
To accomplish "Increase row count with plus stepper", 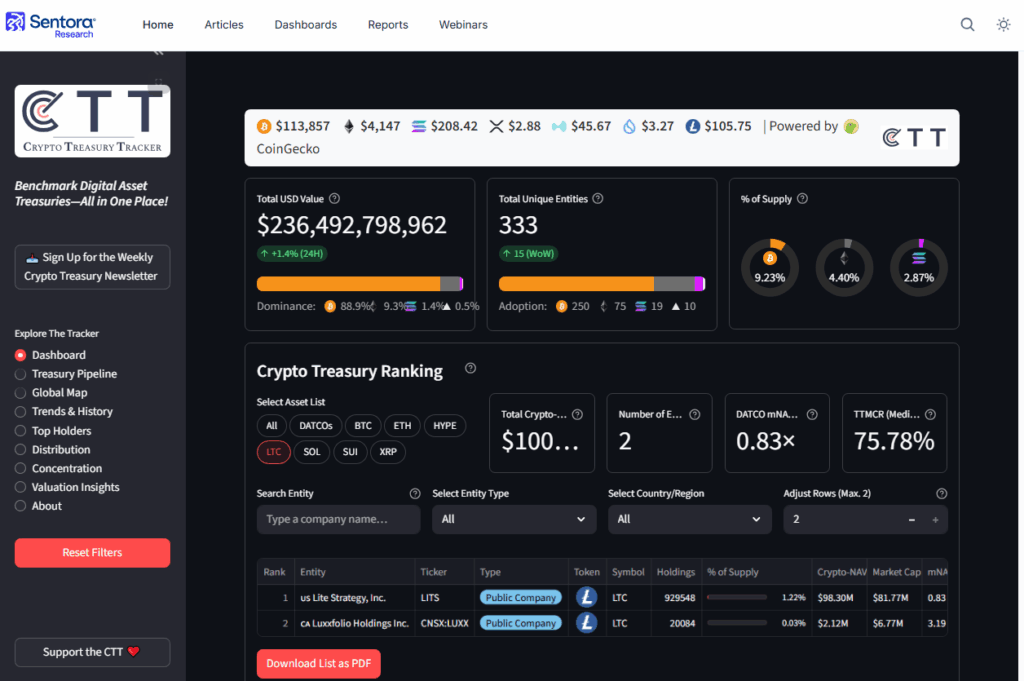I will pyautogui.click(x=935, y=520).
